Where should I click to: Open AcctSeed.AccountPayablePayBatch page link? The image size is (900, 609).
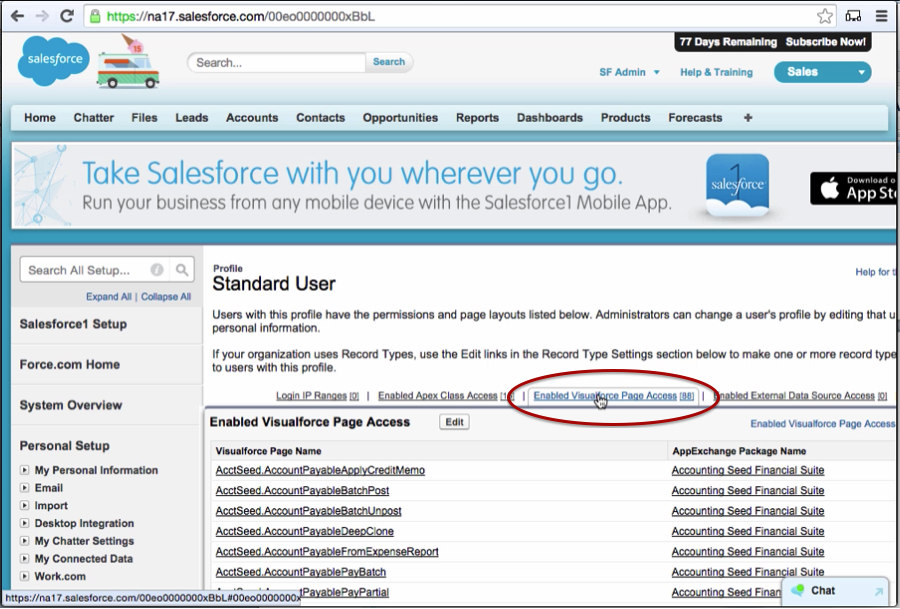click(x=301, y=572)
